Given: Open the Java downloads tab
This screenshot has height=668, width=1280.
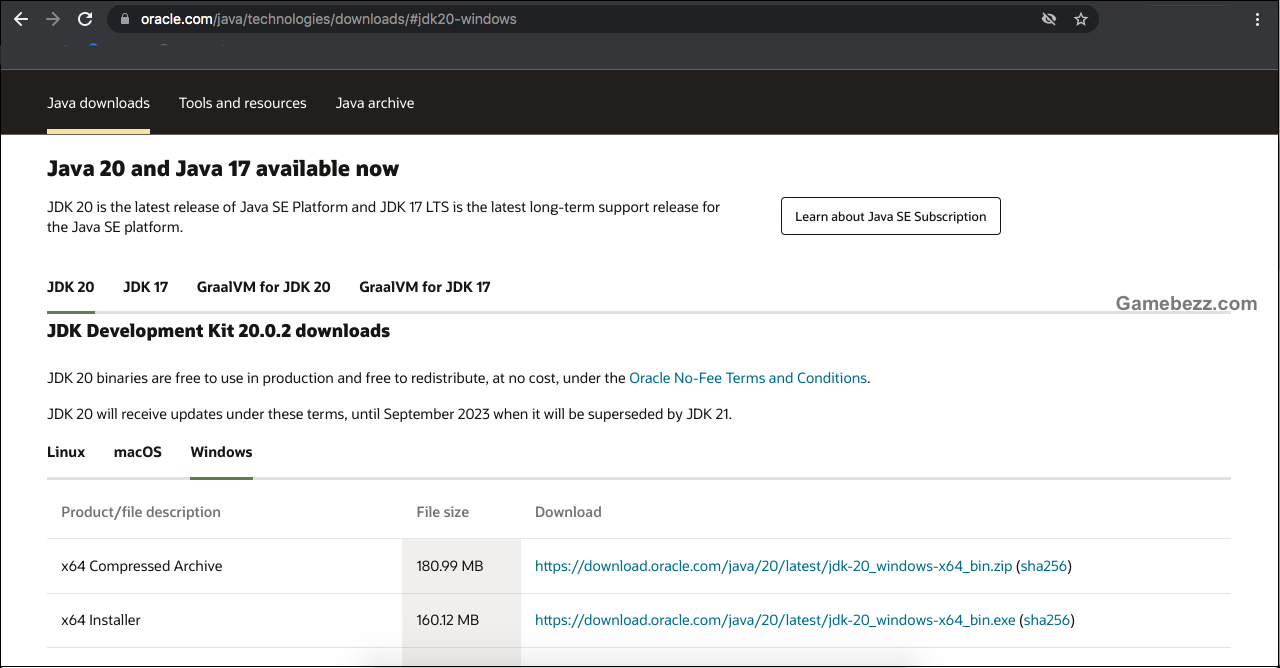Looking at the screenshot, I should pos(98,103).
